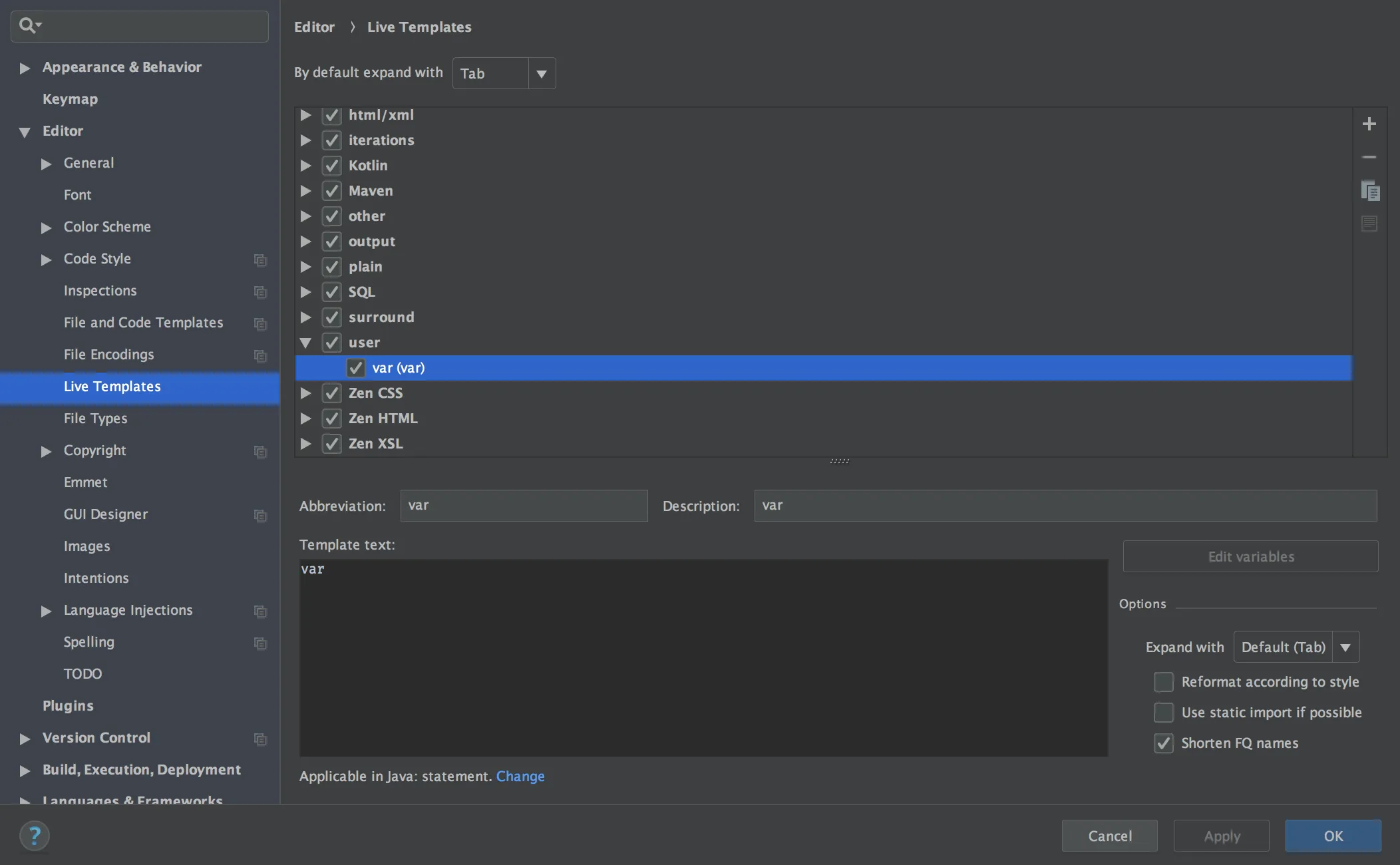Click into the Abbreviation text field

pos(524,506)
